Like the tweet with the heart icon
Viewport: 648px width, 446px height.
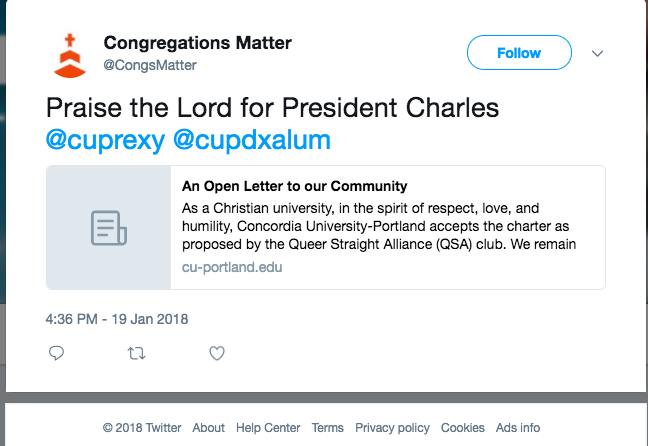(217, 353)
